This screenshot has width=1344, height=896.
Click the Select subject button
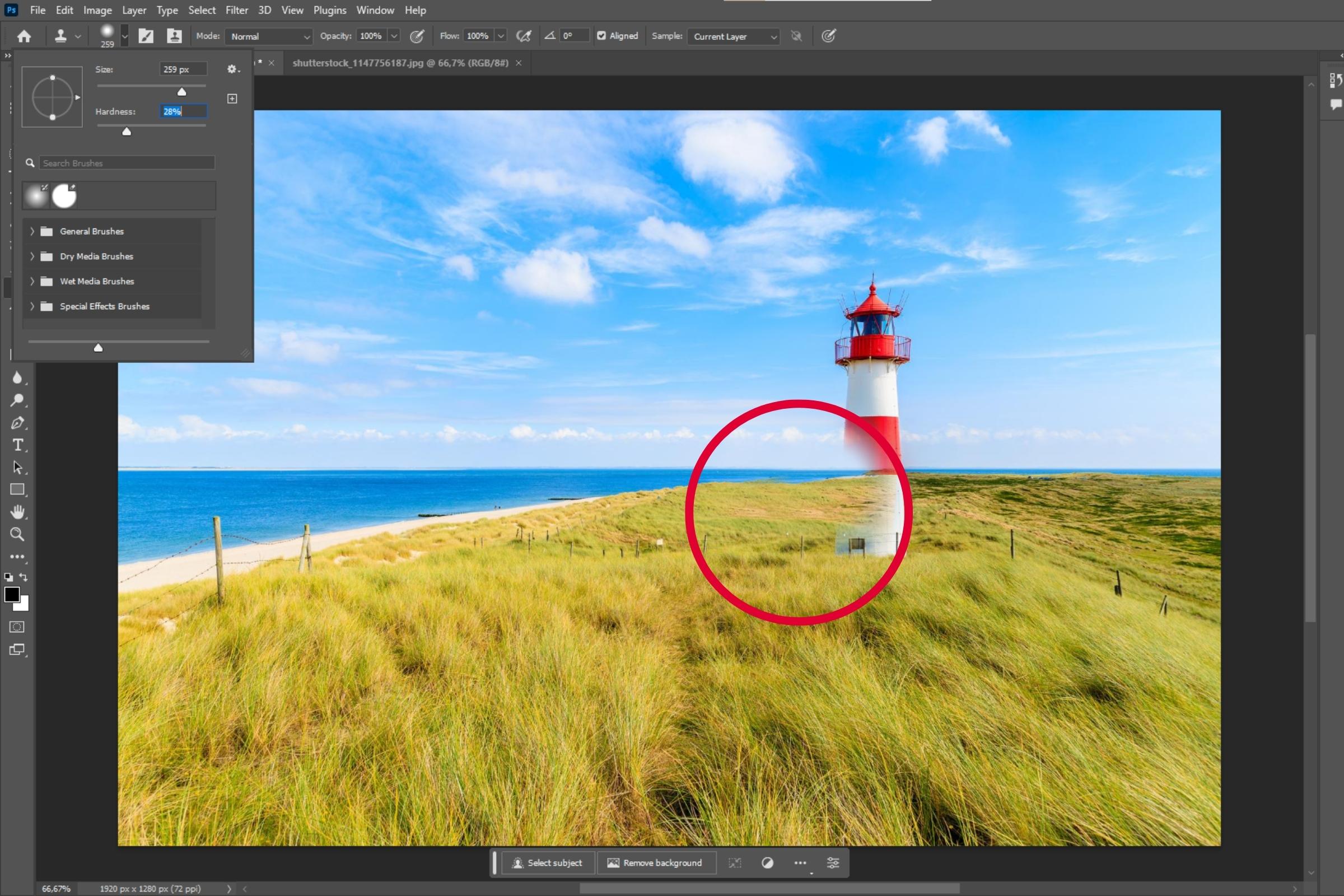(x=548, y=863)
